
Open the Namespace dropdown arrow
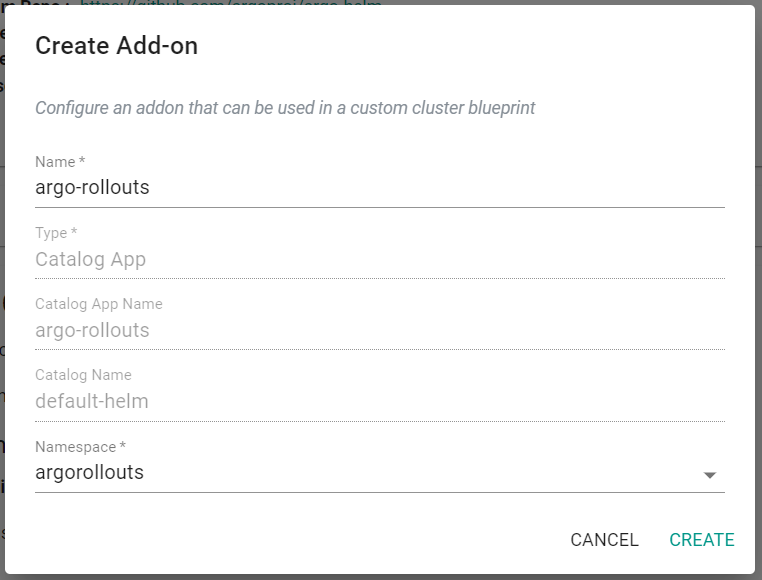tap(710, 475)
